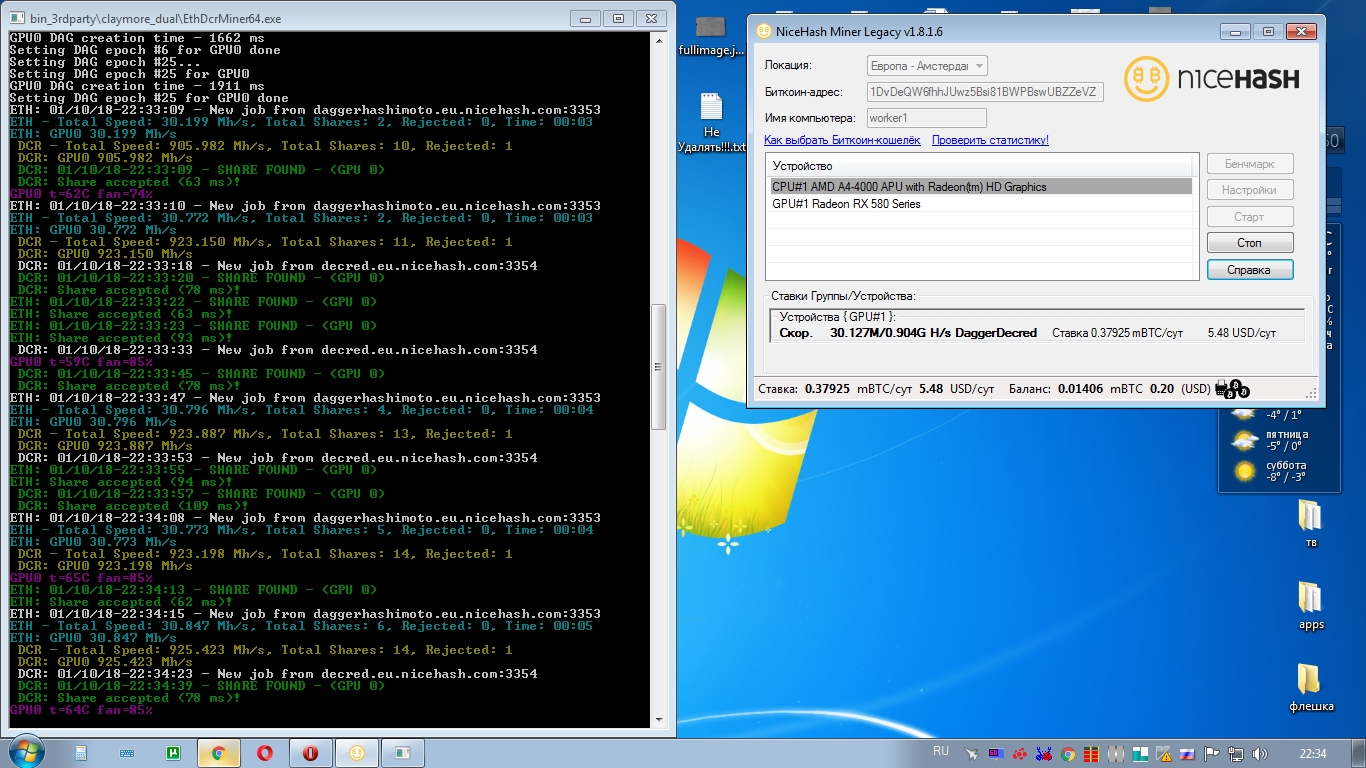Open the Как выбрать Биткоин-кошелёк link
This screenshot has height=768, width=1366.
click(x=842, y=141)
